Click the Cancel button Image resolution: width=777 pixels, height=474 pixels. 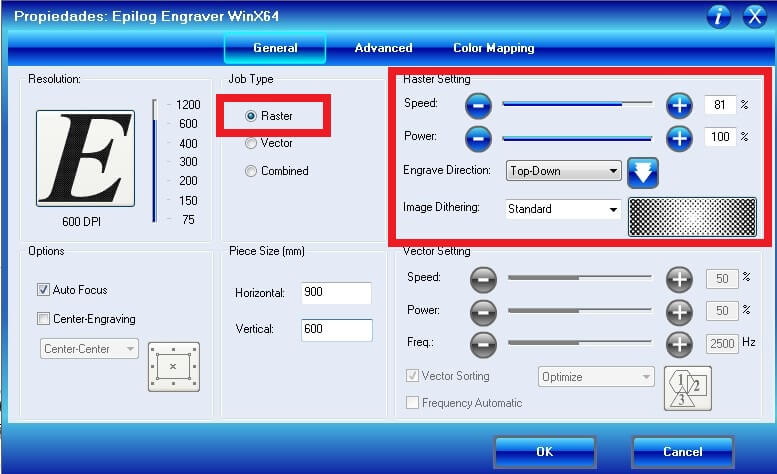click(683, 452)
